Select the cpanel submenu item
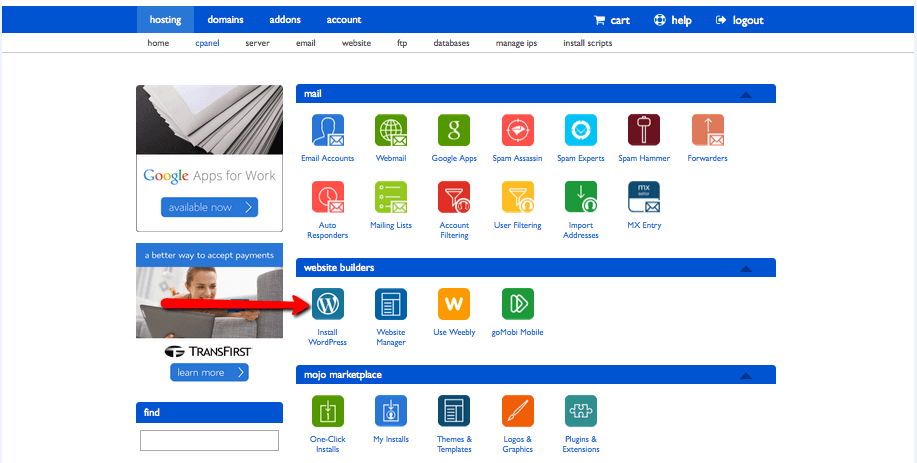 (x=208, y=43)
